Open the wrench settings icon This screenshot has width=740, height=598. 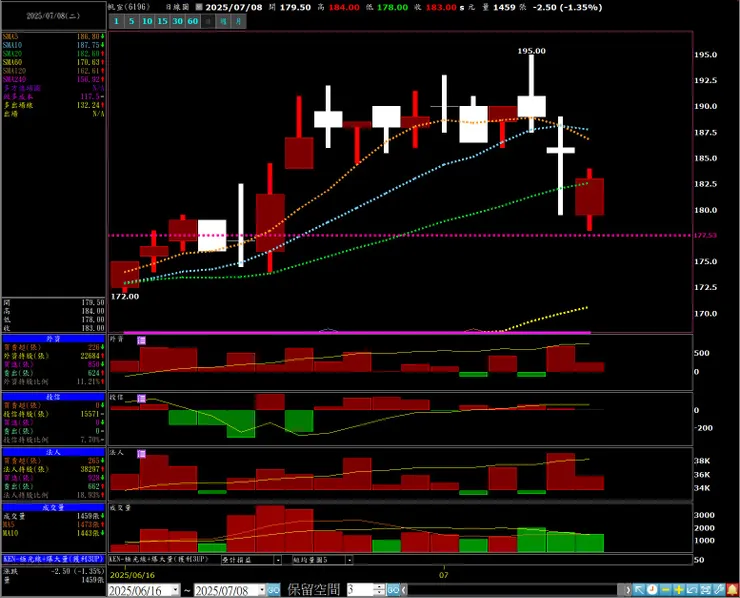718,590
